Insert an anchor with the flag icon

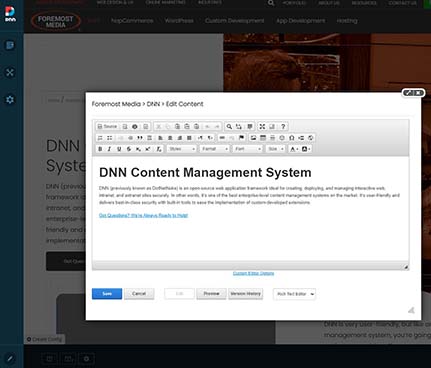click(242, 138)
